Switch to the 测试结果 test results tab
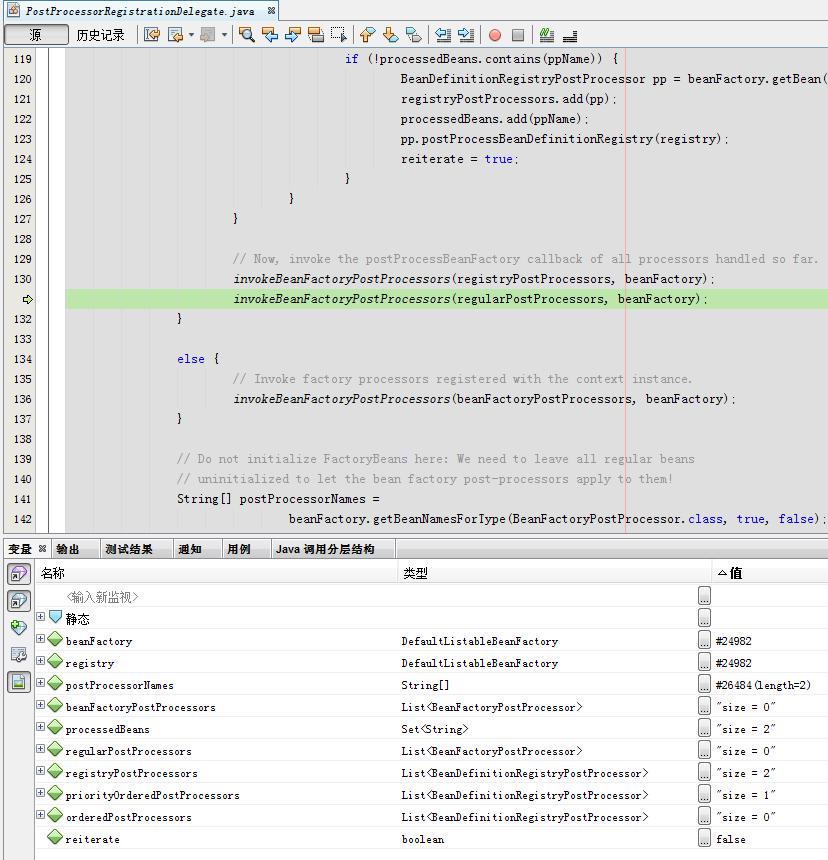The image size is (828, 860). (x=129, y=549)
